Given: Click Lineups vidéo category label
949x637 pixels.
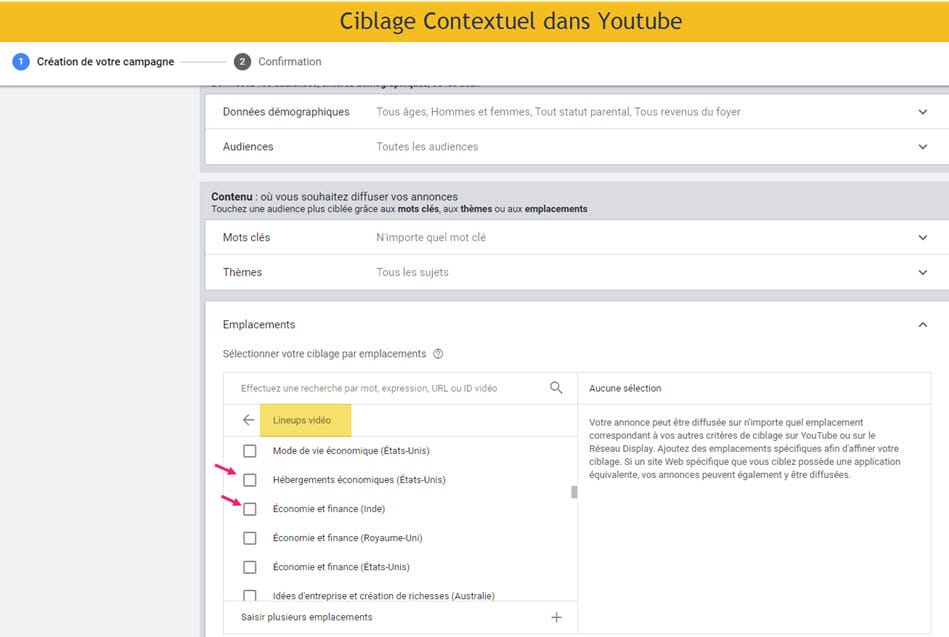Looking at the screenshot, I should (x=301, y=420).
